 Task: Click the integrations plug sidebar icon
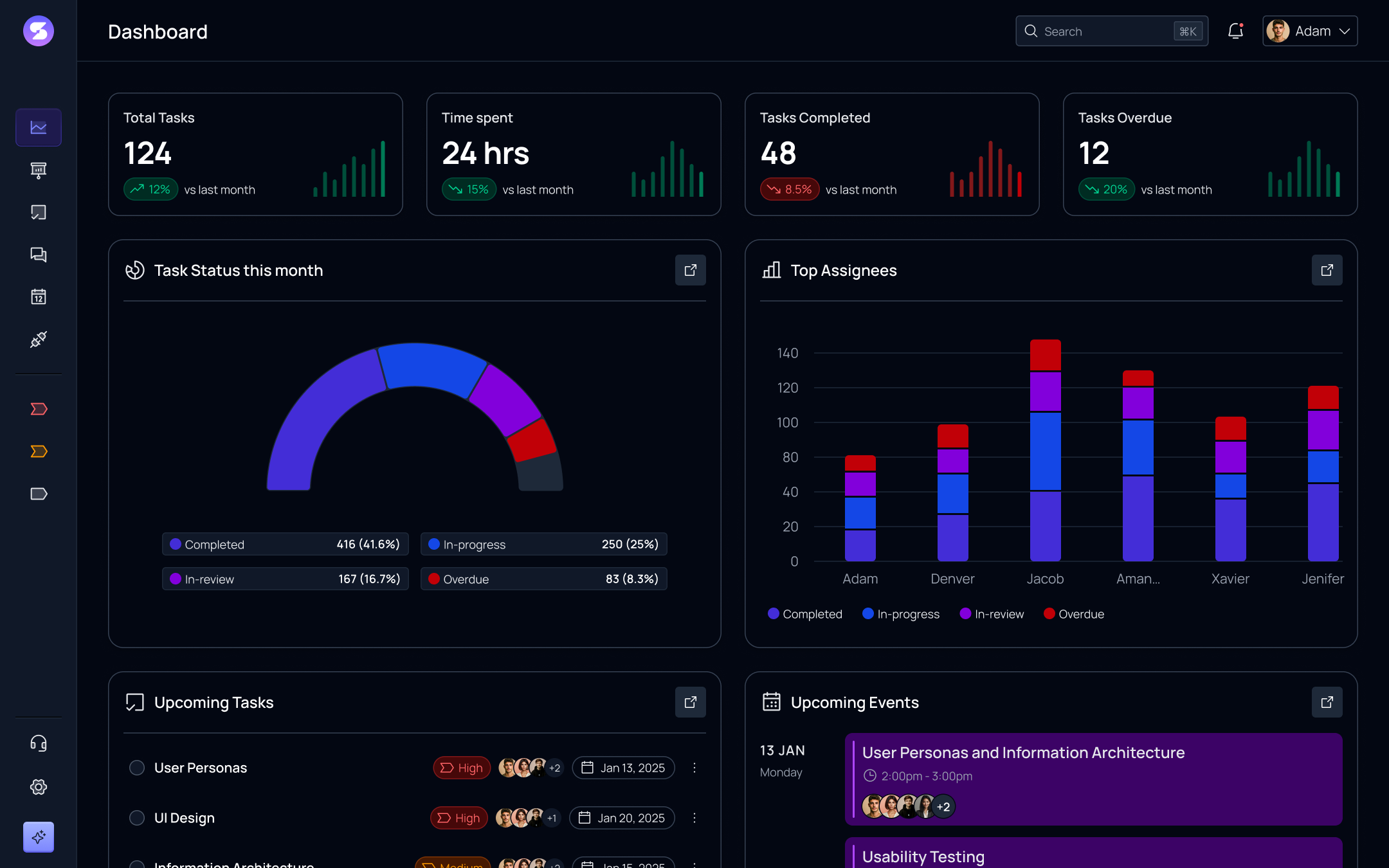(39, 339)
